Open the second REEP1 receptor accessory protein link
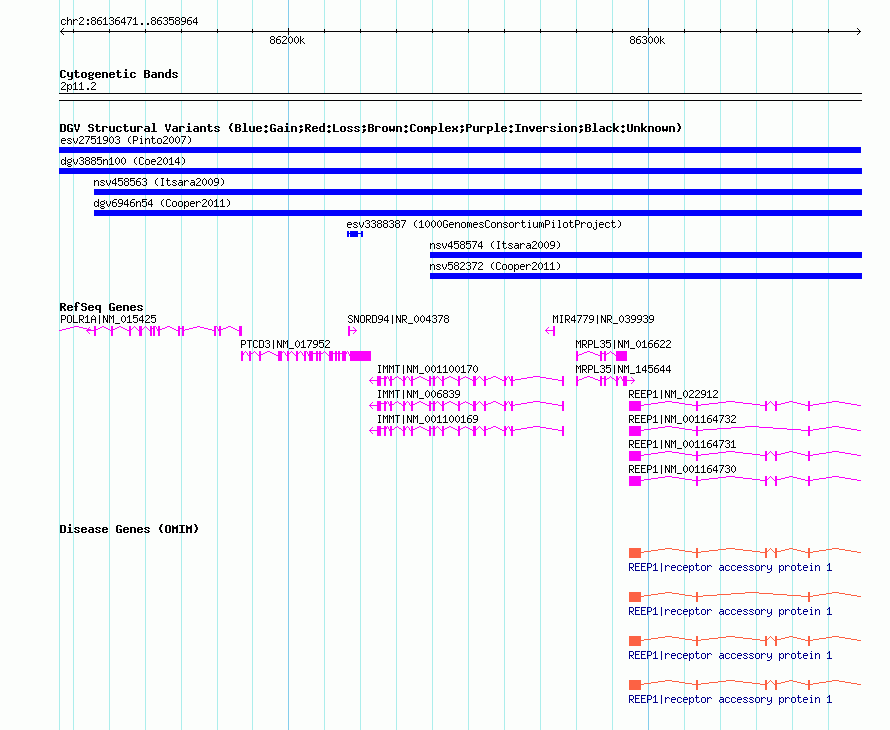 730,611
